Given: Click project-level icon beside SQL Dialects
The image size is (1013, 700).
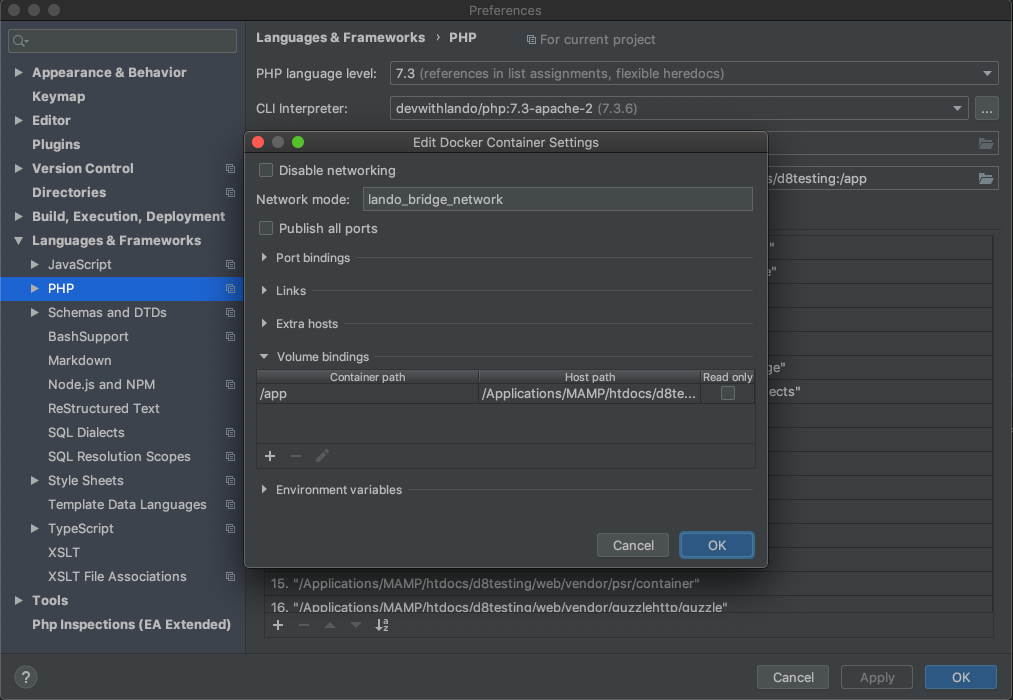Looking at the screenshot, I should click(230, 433).
